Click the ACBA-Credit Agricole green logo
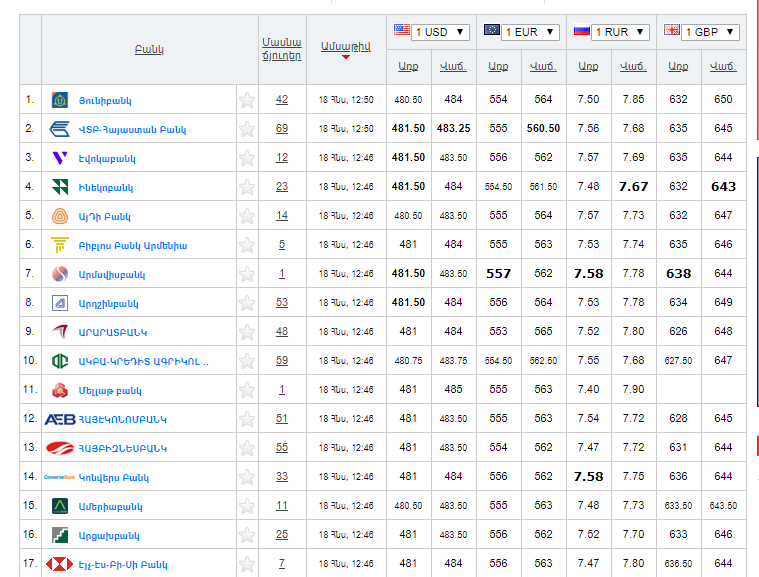759x577 pixels. point(60,361)
